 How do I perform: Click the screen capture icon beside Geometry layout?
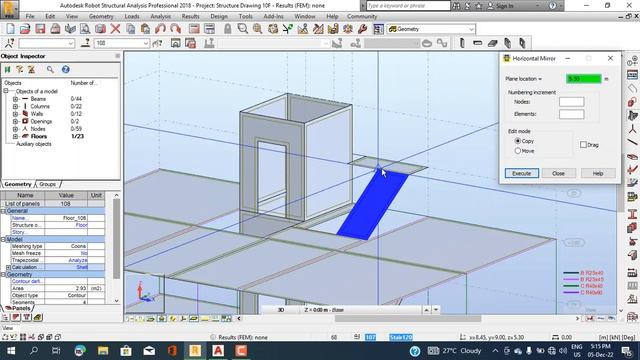pyautogui.click(x=378, y=29)
